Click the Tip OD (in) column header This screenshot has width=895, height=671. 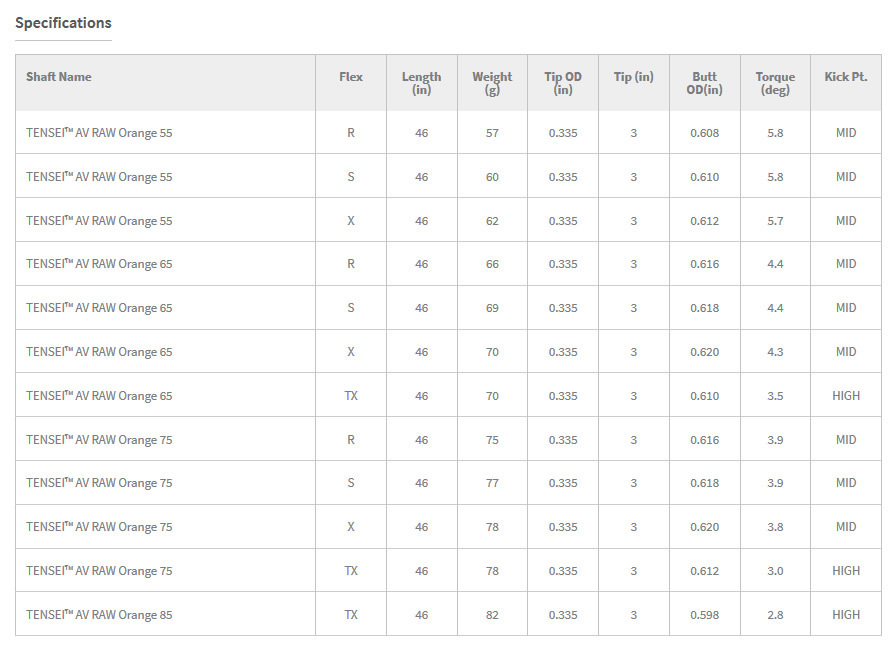[563, 83]
